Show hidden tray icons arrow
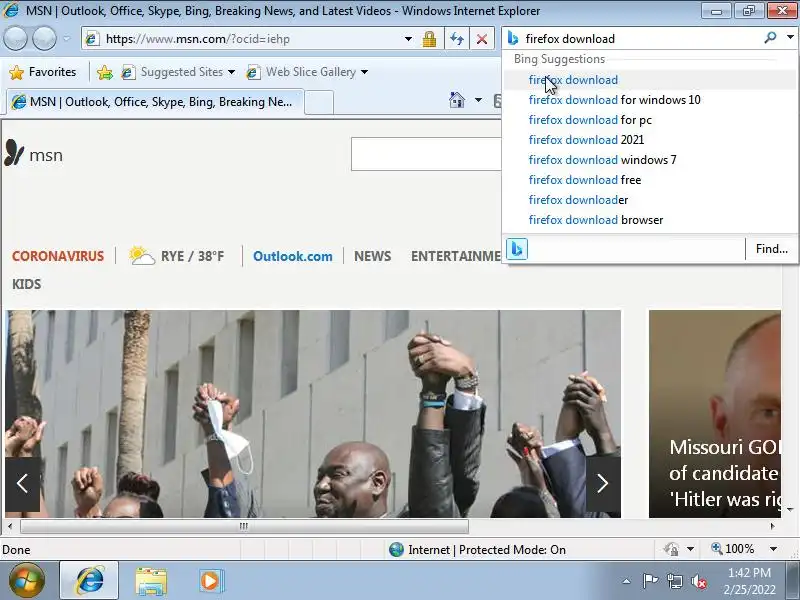Viewport: 800px width, 600px height. tap(627, 581)
